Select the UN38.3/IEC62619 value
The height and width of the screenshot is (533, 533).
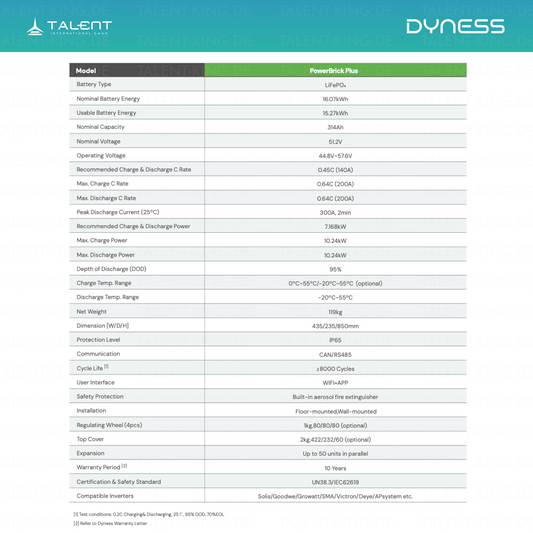point(335,482)
